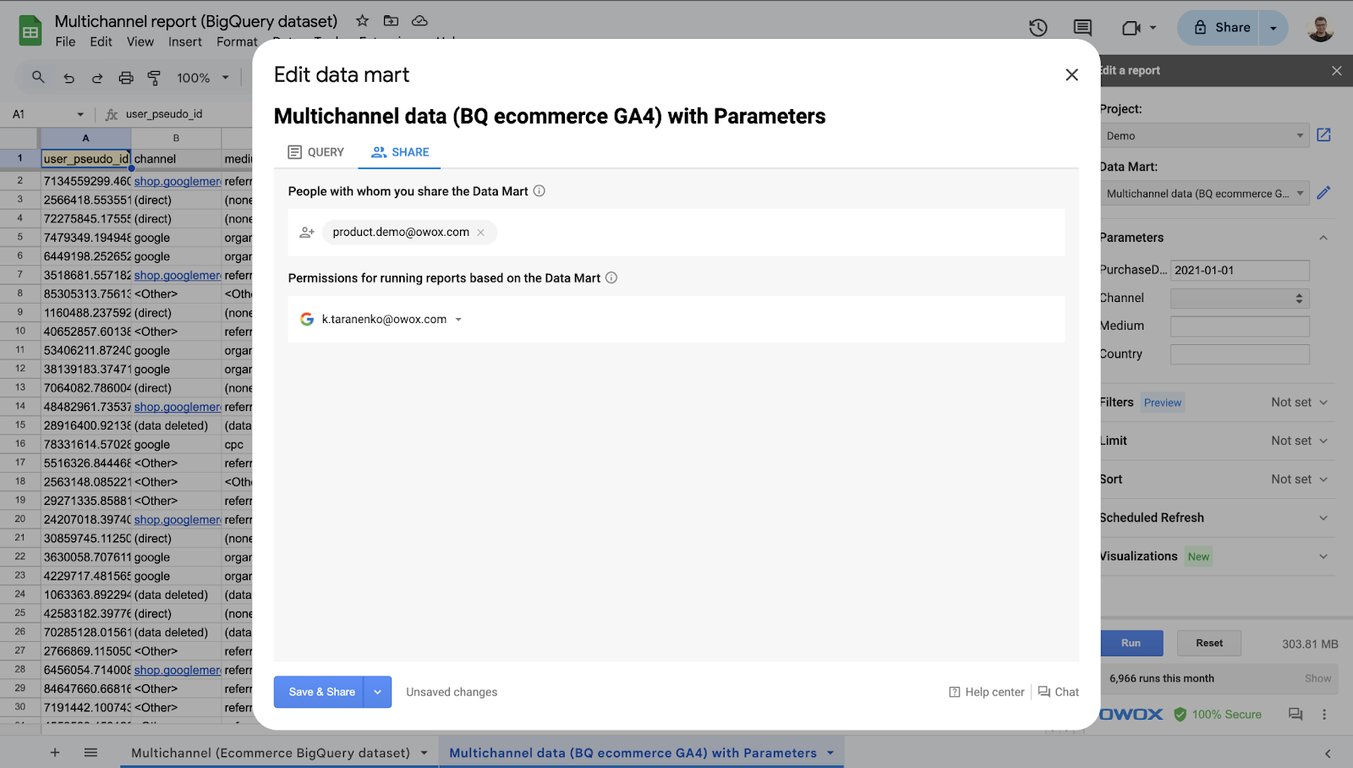The image size is (1353, 768).
Task: Open dropdown on Multichannel data with Parameters tab
Action: [x=830, y=753]
